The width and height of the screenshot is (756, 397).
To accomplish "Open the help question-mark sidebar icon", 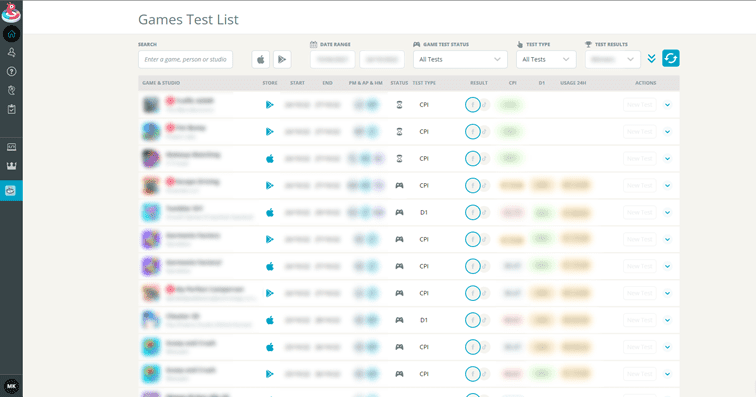I will pyautogui.click(x=11, y=71).
